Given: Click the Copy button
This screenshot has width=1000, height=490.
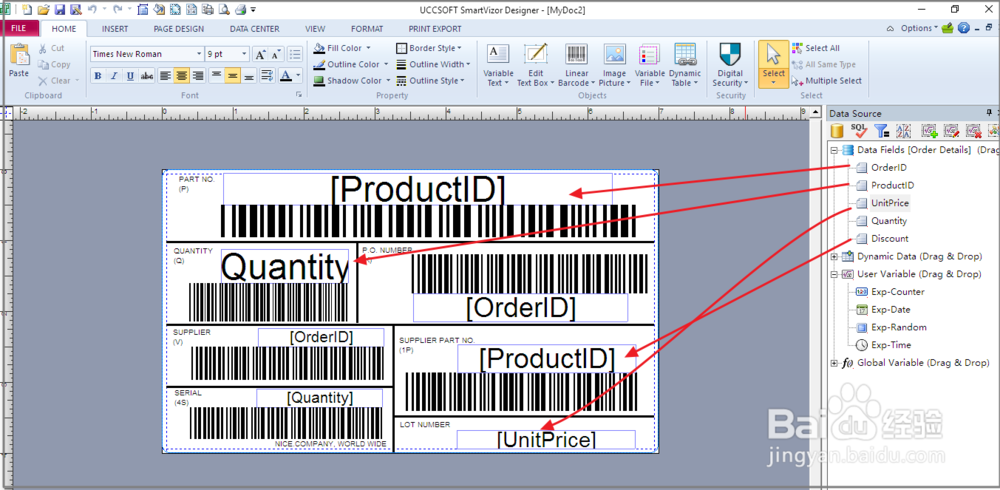Looking at the screenshot, I should pyautogui.click(x=54, y=64).
